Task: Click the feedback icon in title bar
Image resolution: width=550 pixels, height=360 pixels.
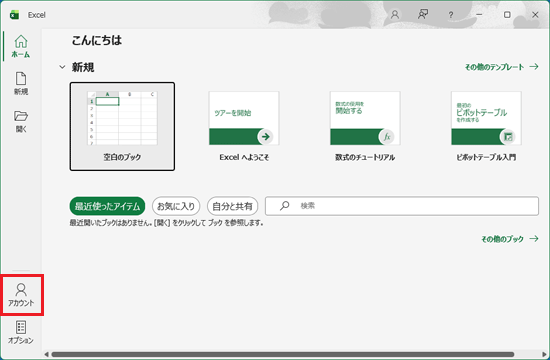Action: [423, 15]
